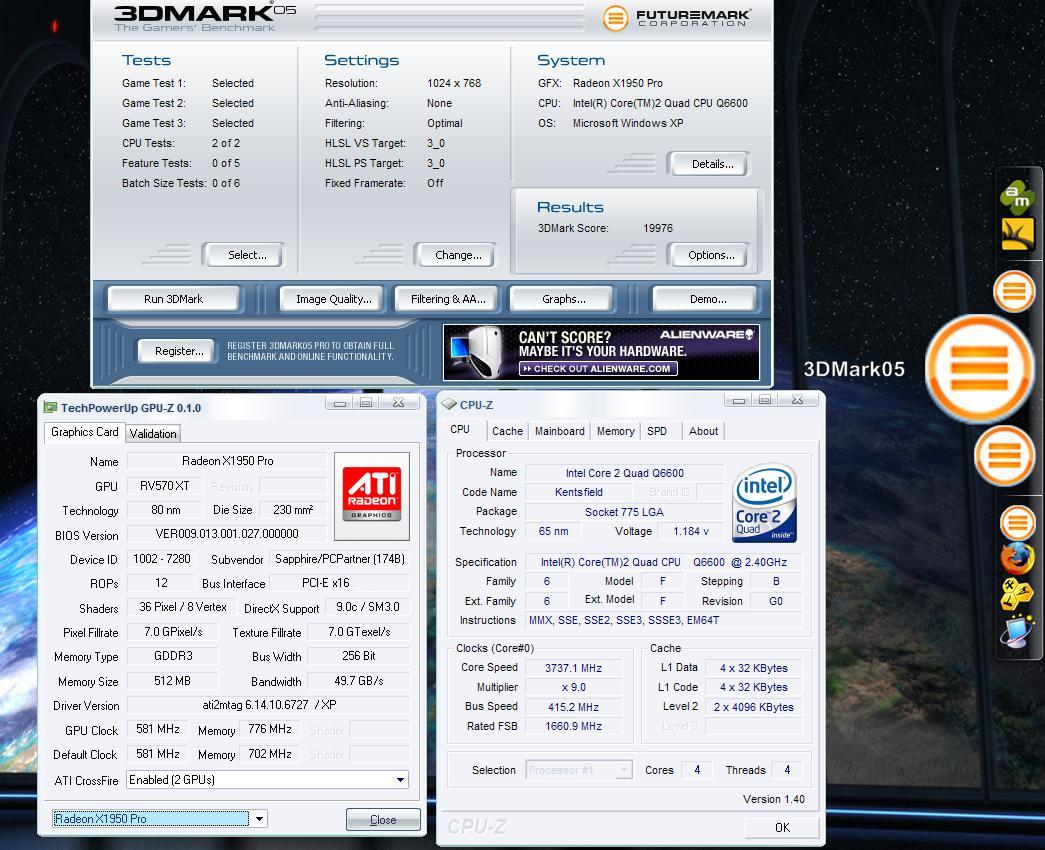Open system Details
Viewport: 1045px width, 850px height.
(x=712, y=164)
